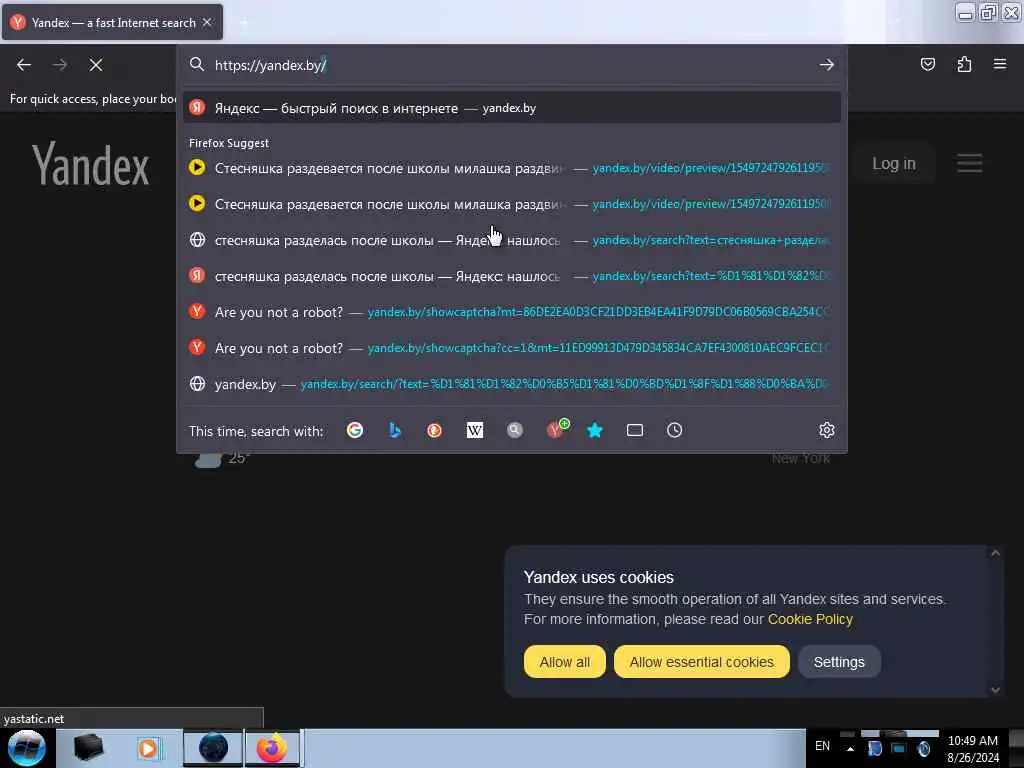Open Save to Pocket
Image resolution: width=1024 pixels, height=768 pixels.
click(927, 64)
